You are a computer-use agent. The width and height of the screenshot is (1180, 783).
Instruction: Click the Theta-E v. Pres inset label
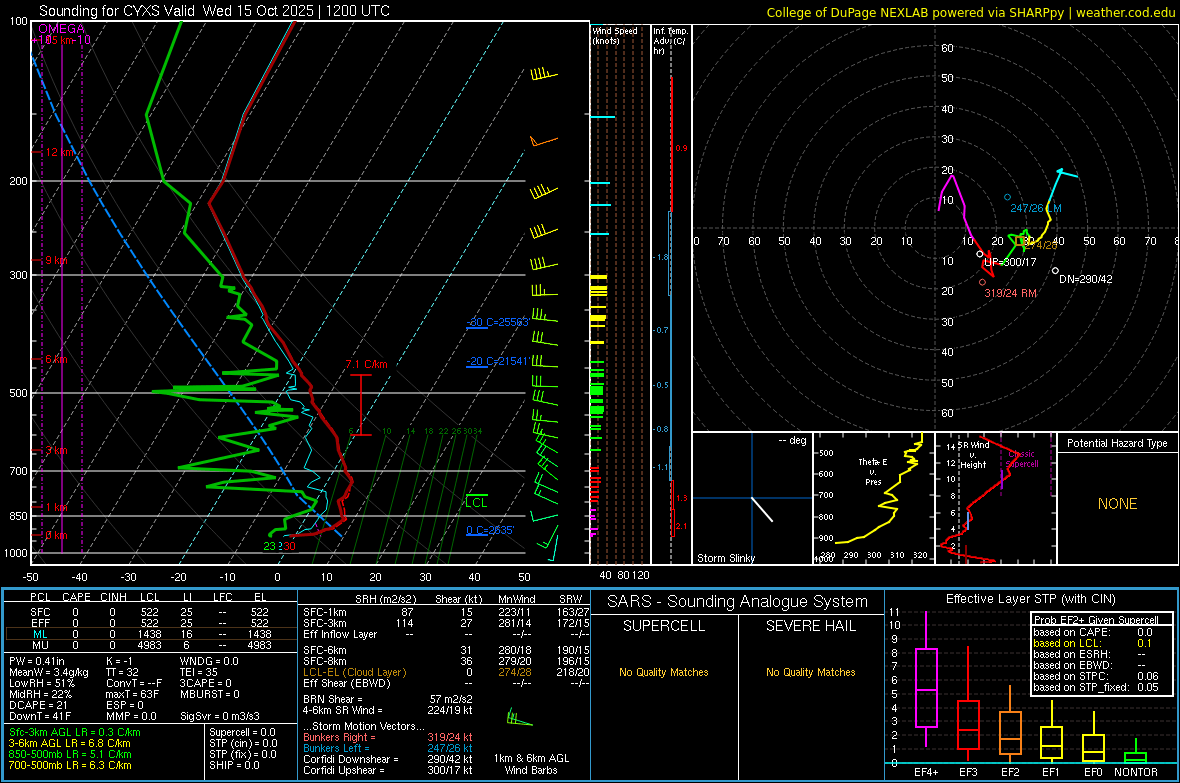[873, 472]
